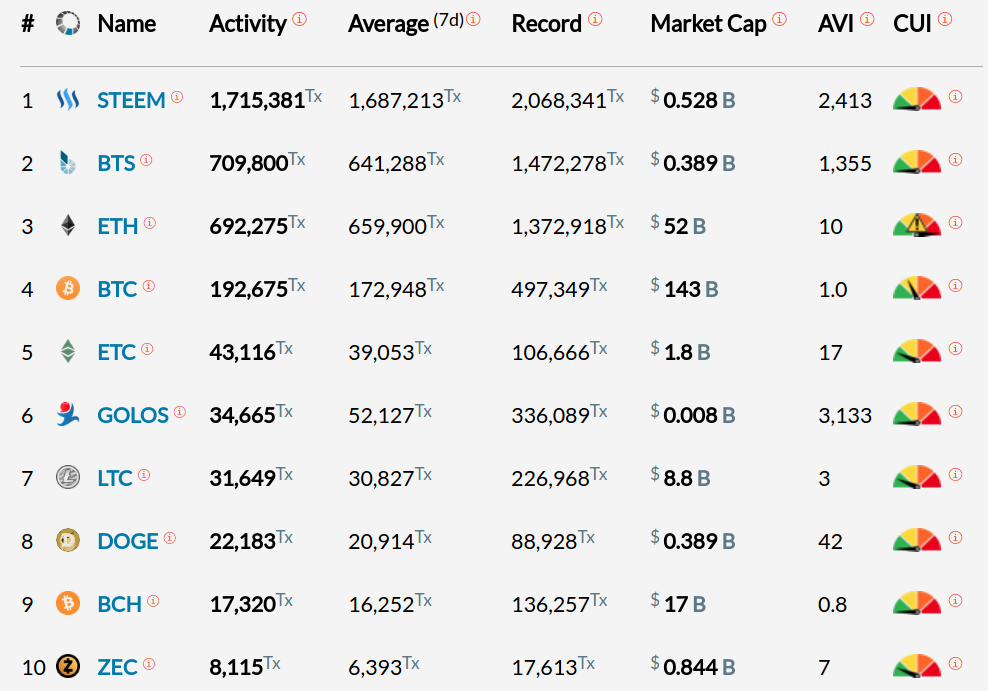Click the BCH orange Bitcoin Cash logo
This screenshot has width=988, height=691.
pos(68,603)
